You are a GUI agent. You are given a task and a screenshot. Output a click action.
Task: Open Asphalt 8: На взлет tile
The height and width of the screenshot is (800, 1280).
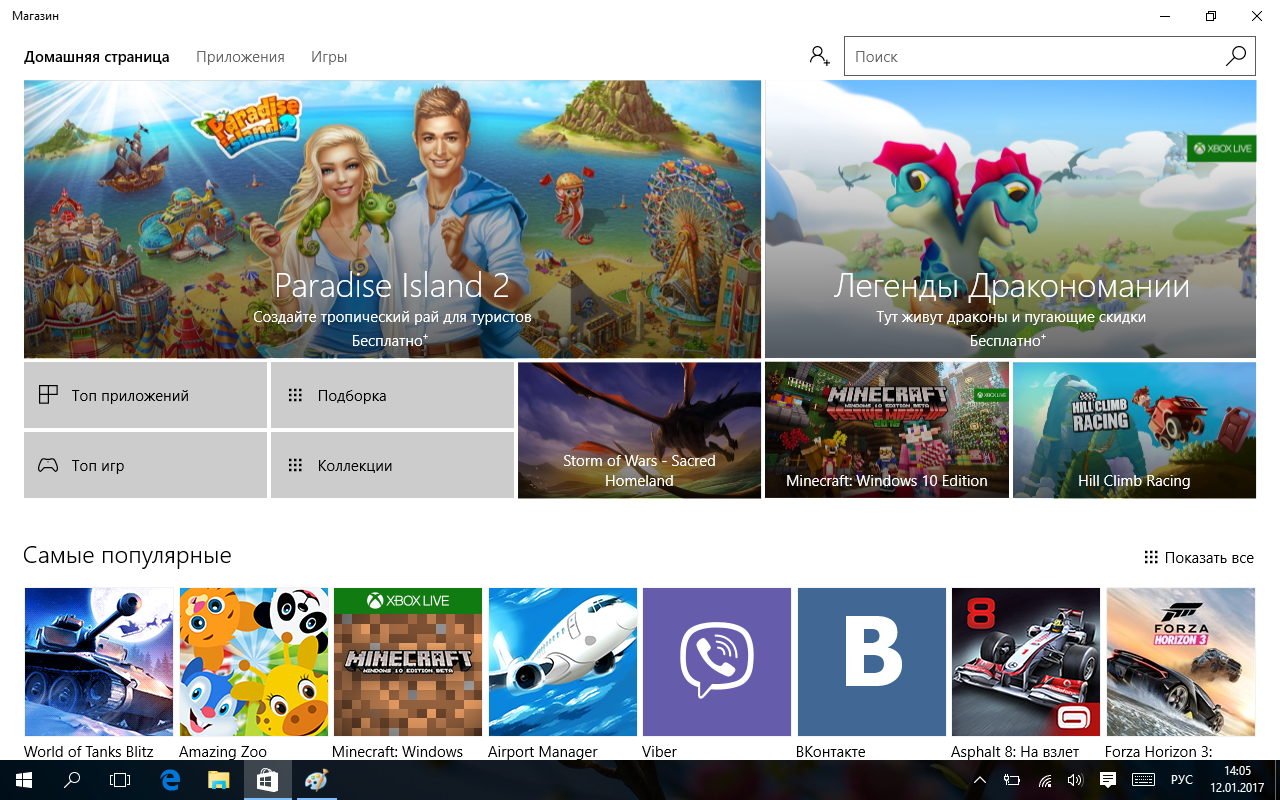point(1026,674)
